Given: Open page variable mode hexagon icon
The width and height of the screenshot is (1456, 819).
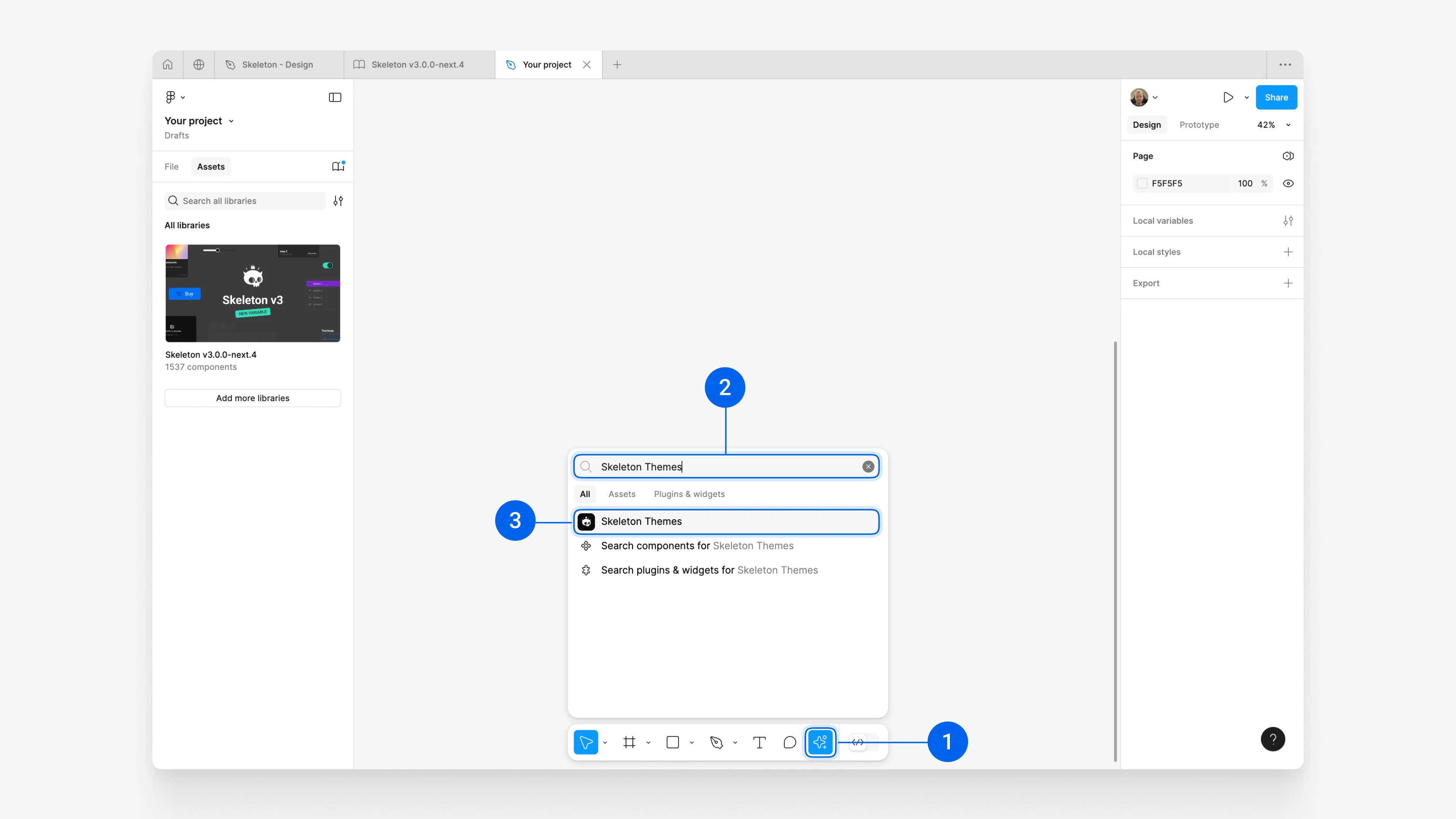Looking at the screenshot, I should 1288,155.
